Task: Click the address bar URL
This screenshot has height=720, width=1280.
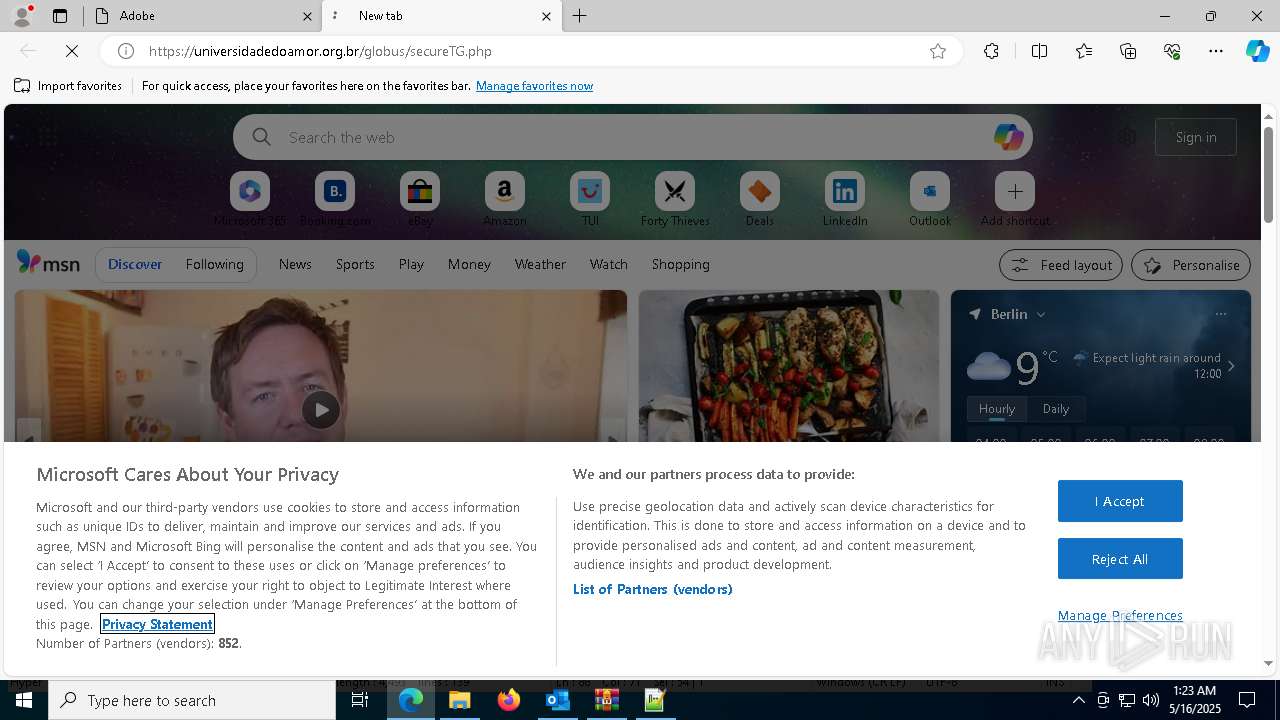Action: (320, 51)
